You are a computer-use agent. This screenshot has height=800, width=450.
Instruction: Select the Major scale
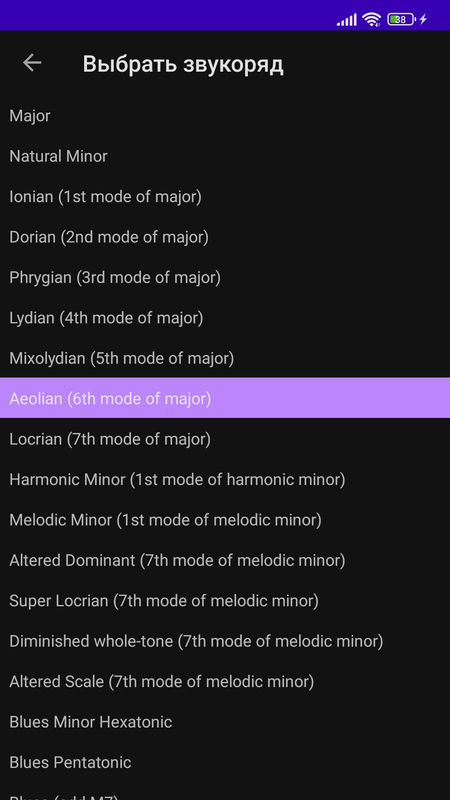[225, 116]
